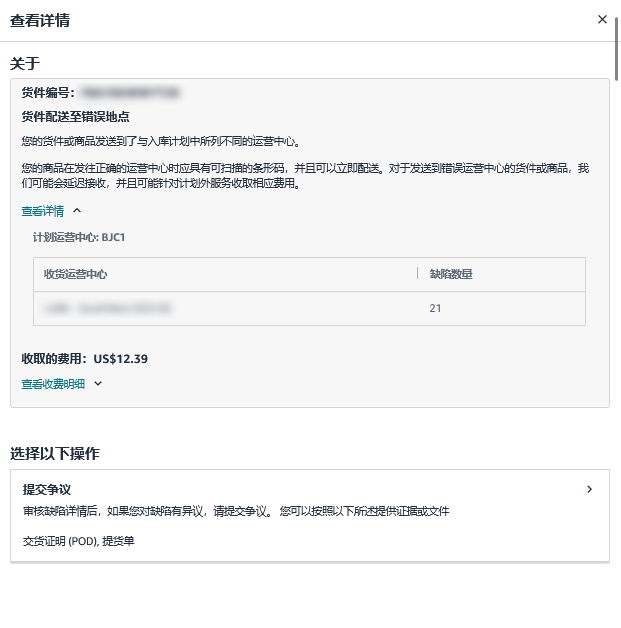Click the vertical scrollbar thumb on the right

pos(617,48)
